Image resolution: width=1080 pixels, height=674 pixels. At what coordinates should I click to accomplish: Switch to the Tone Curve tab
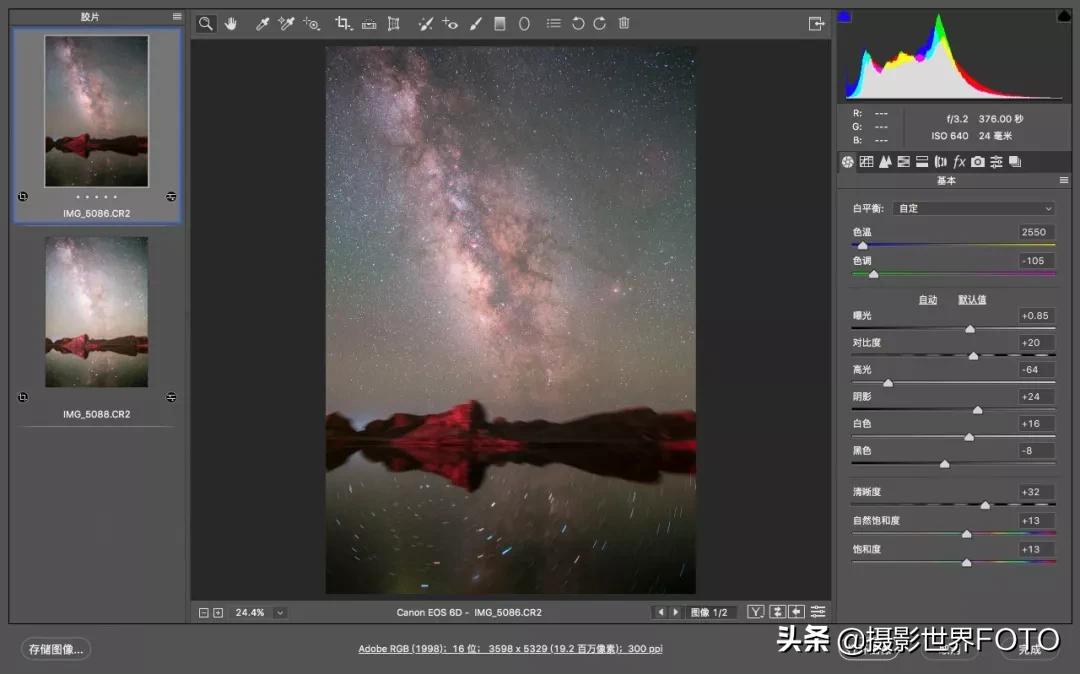(x=867, y=161)
